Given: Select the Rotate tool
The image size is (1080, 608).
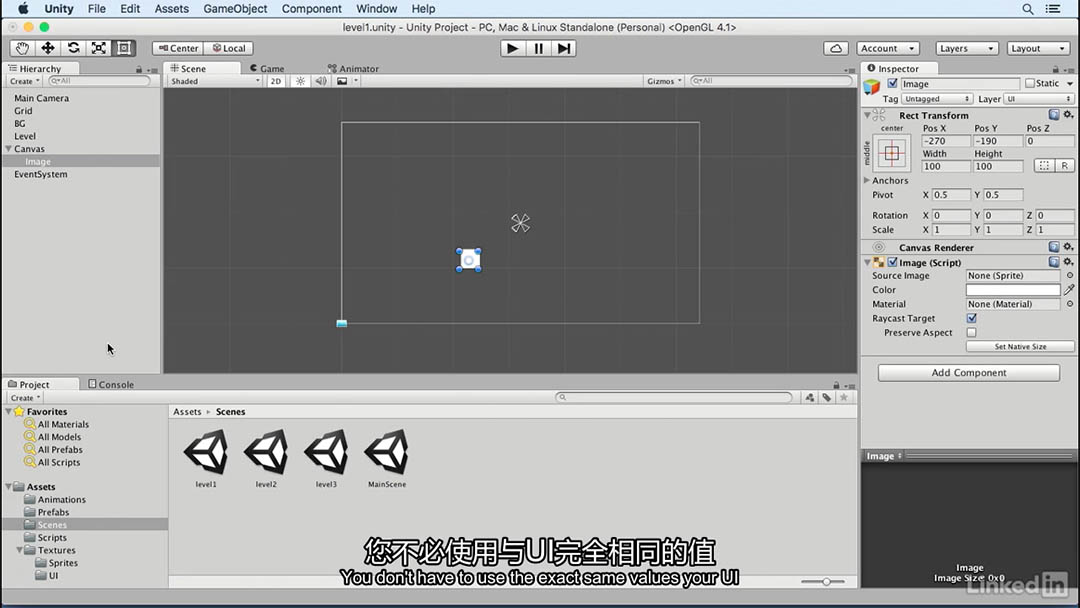Looking at the screenshot, I should pos(73,48).
